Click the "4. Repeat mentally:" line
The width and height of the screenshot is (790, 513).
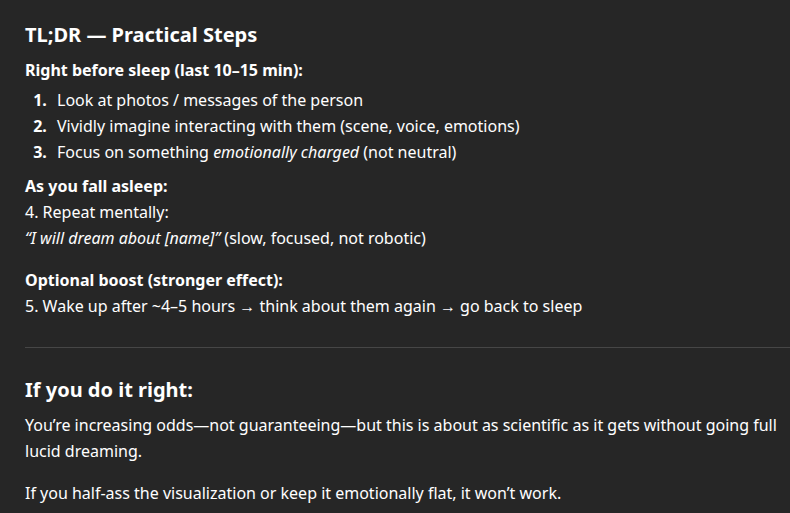pos(97,212)
